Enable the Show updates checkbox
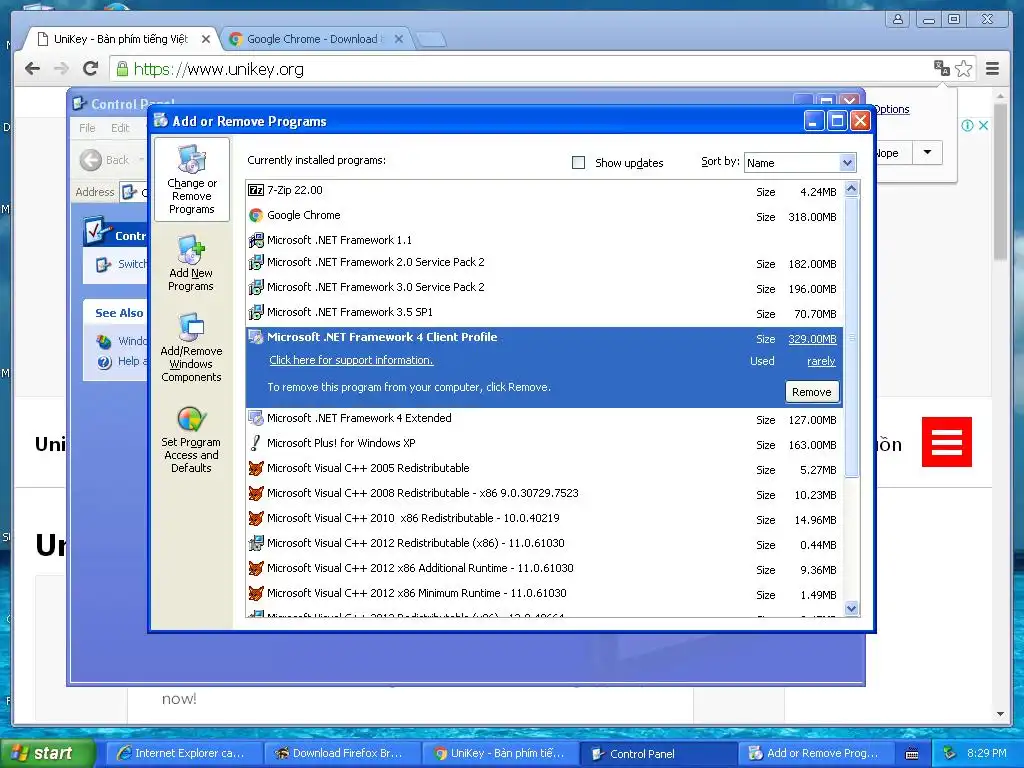Viewport: 1024px width, 768px height. click(579, 163)
